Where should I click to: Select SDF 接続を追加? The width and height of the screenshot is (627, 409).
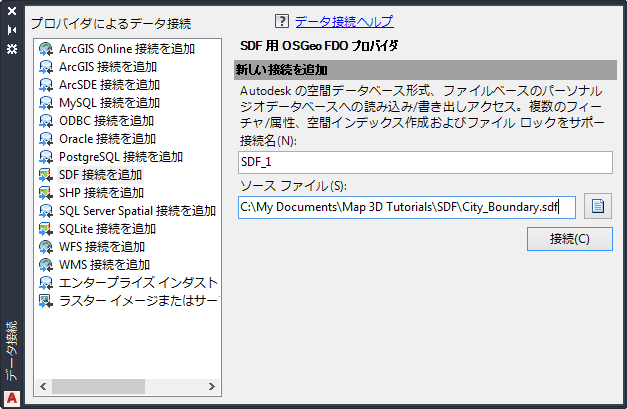(x=100, y=175)
